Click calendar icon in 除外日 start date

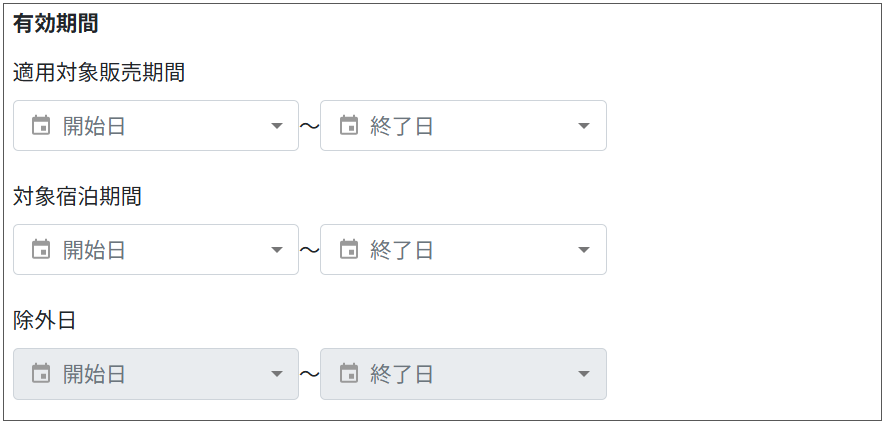(41, 373)
